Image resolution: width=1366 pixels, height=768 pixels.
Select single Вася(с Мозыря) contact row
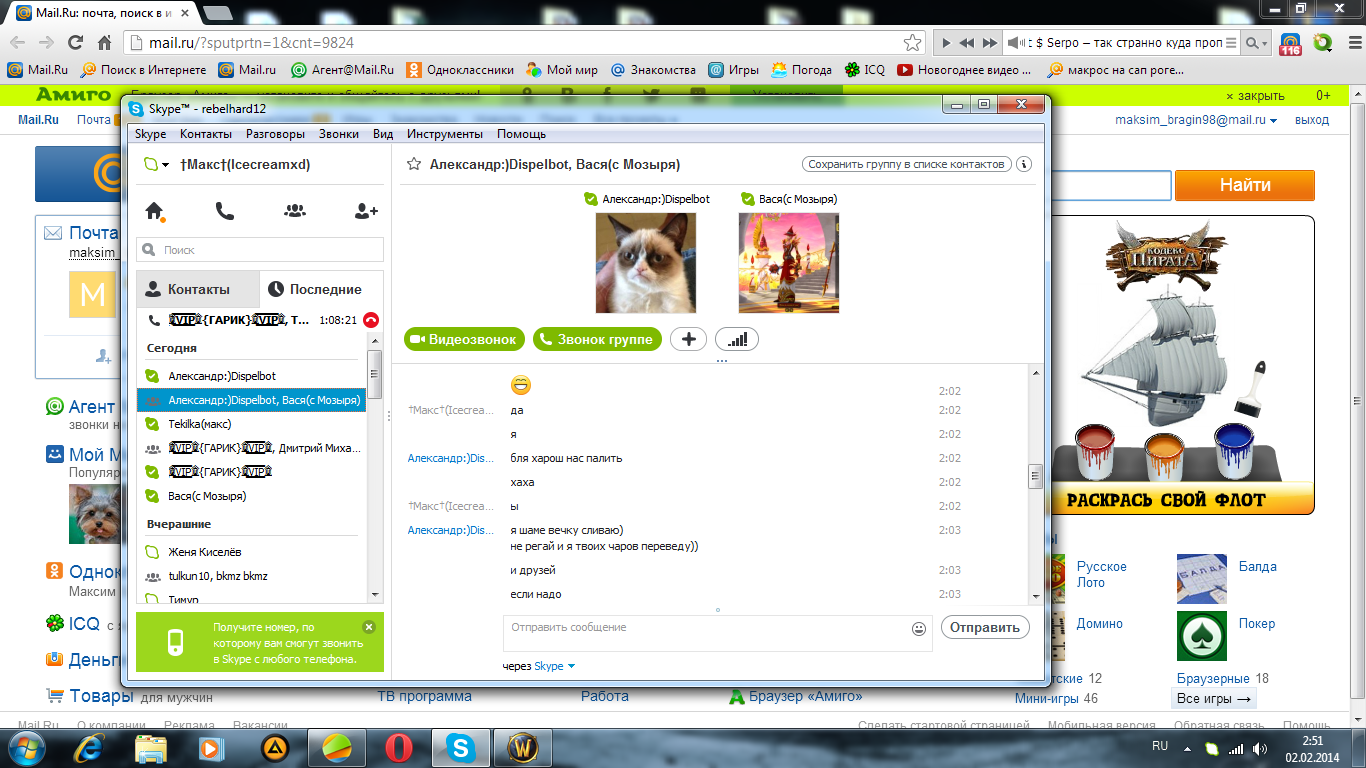pos(252,496)
